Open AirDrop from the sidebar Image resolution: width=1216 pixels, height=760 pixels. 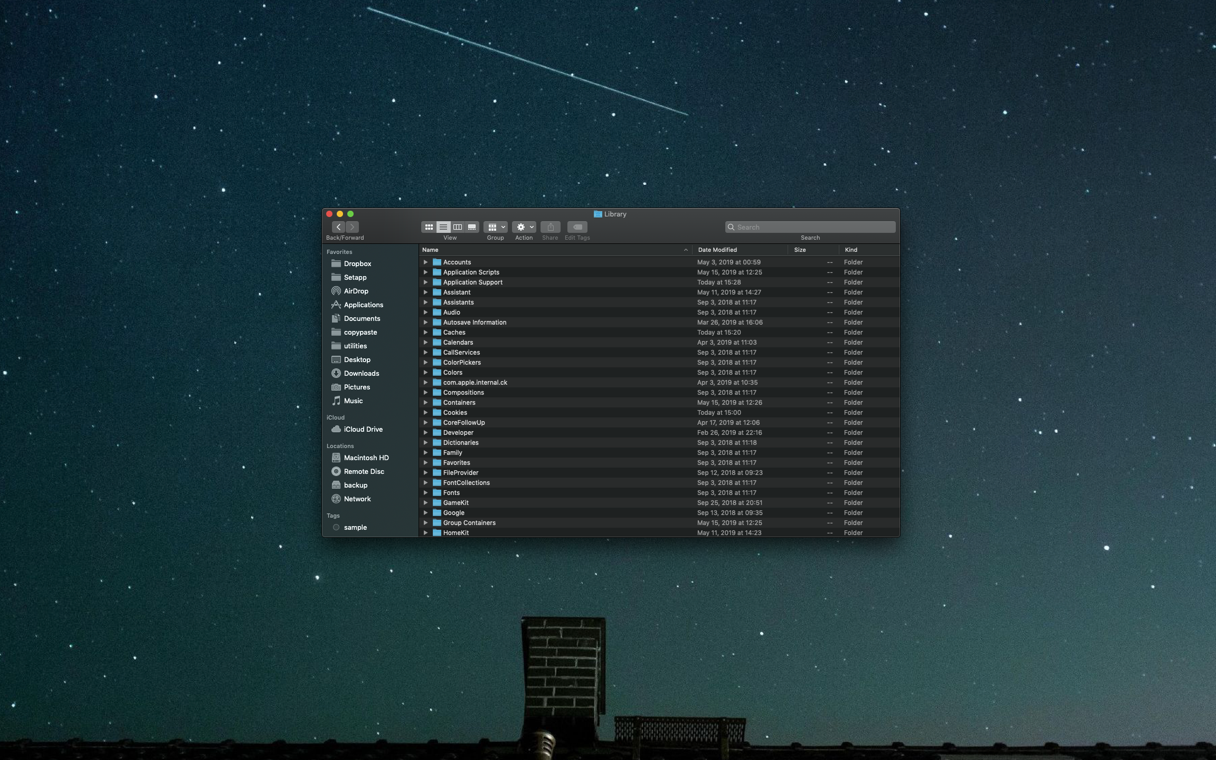pos(356,291)
